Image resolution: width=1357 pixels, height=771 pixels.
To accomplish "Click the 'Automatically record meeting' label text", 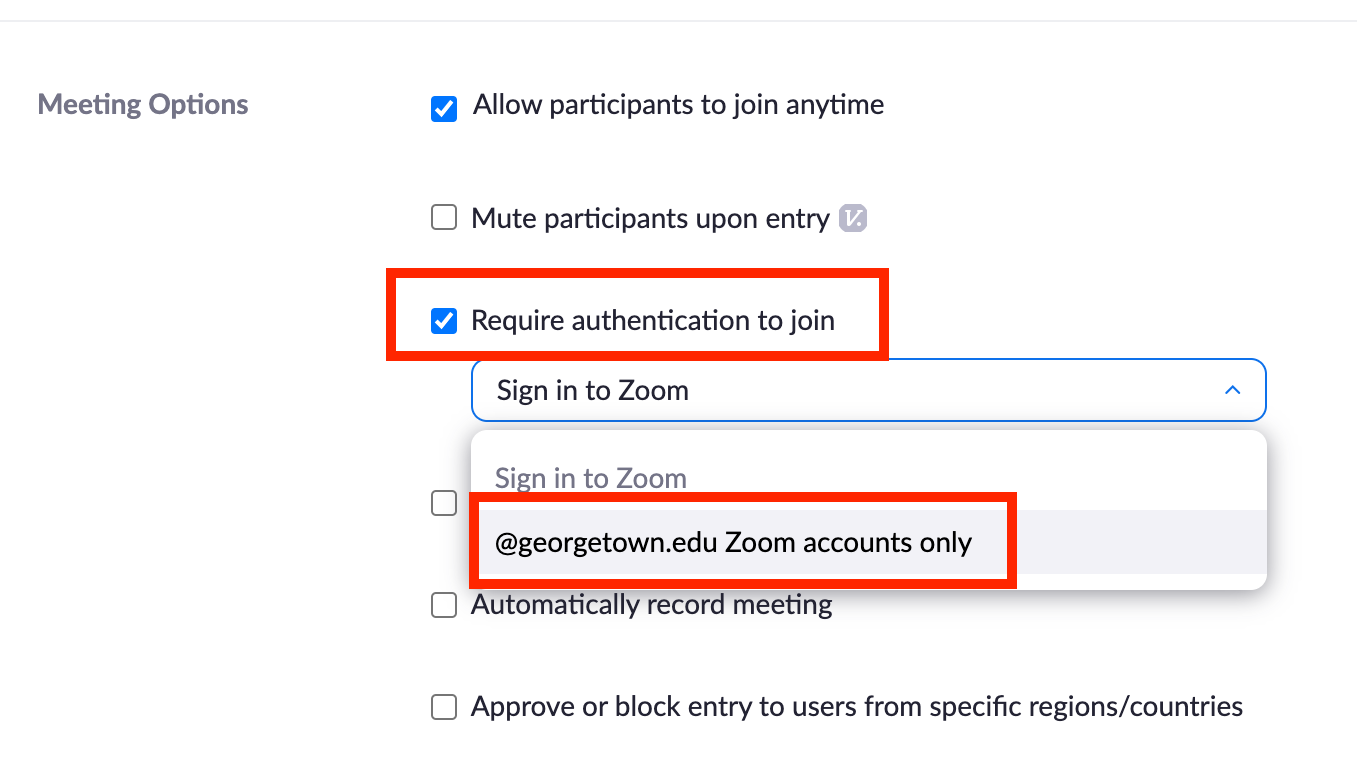I will [x=651, y=605].
